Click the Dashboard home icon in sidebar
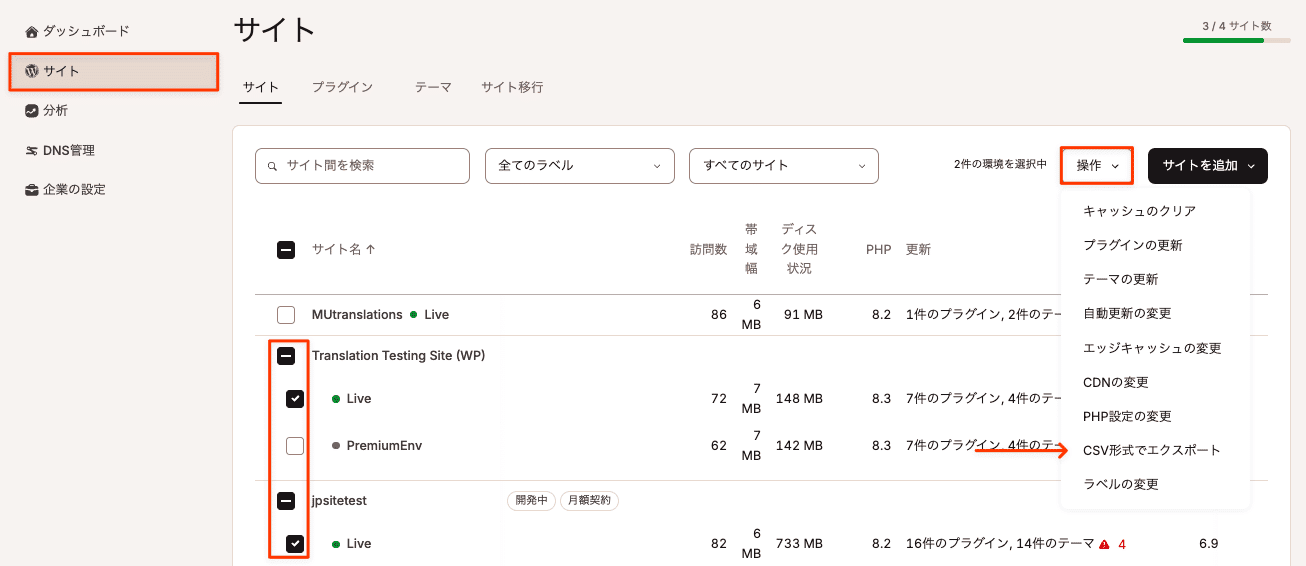Viewport: 1306px width, 566px height. click(32, 32)
